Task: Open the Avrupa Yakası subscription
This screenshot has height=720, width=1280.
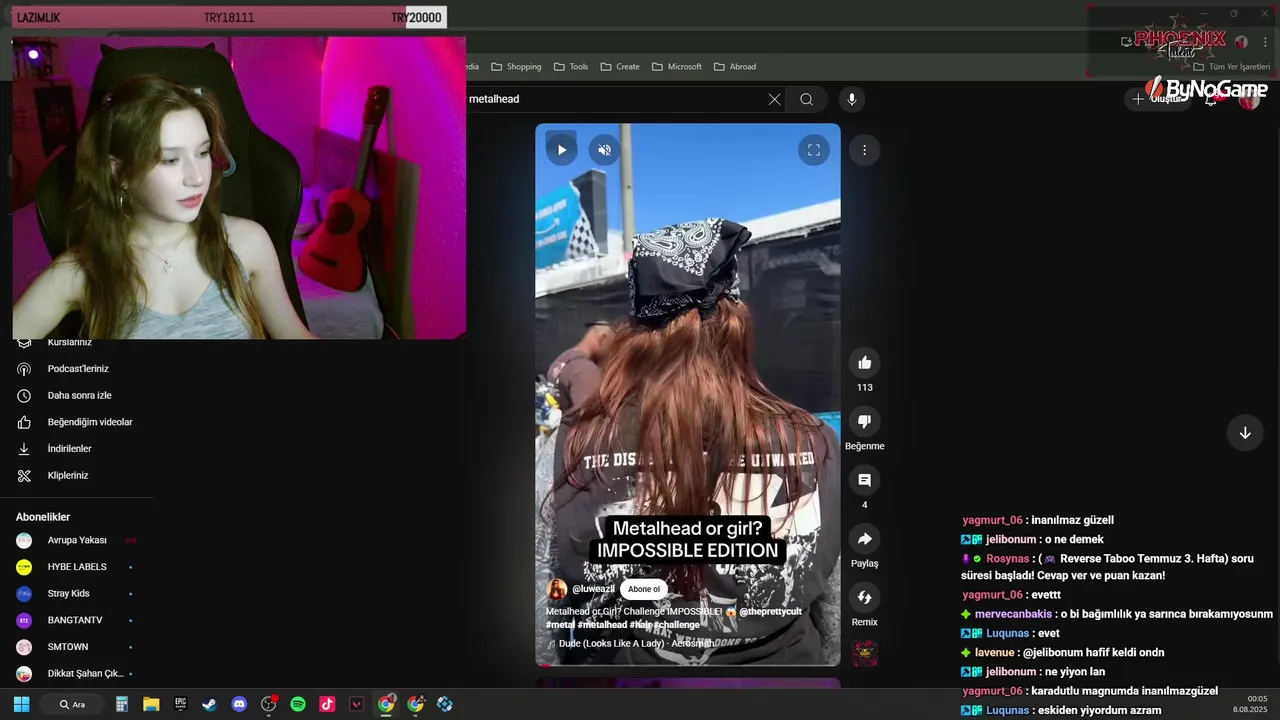Action: point(77,540)
